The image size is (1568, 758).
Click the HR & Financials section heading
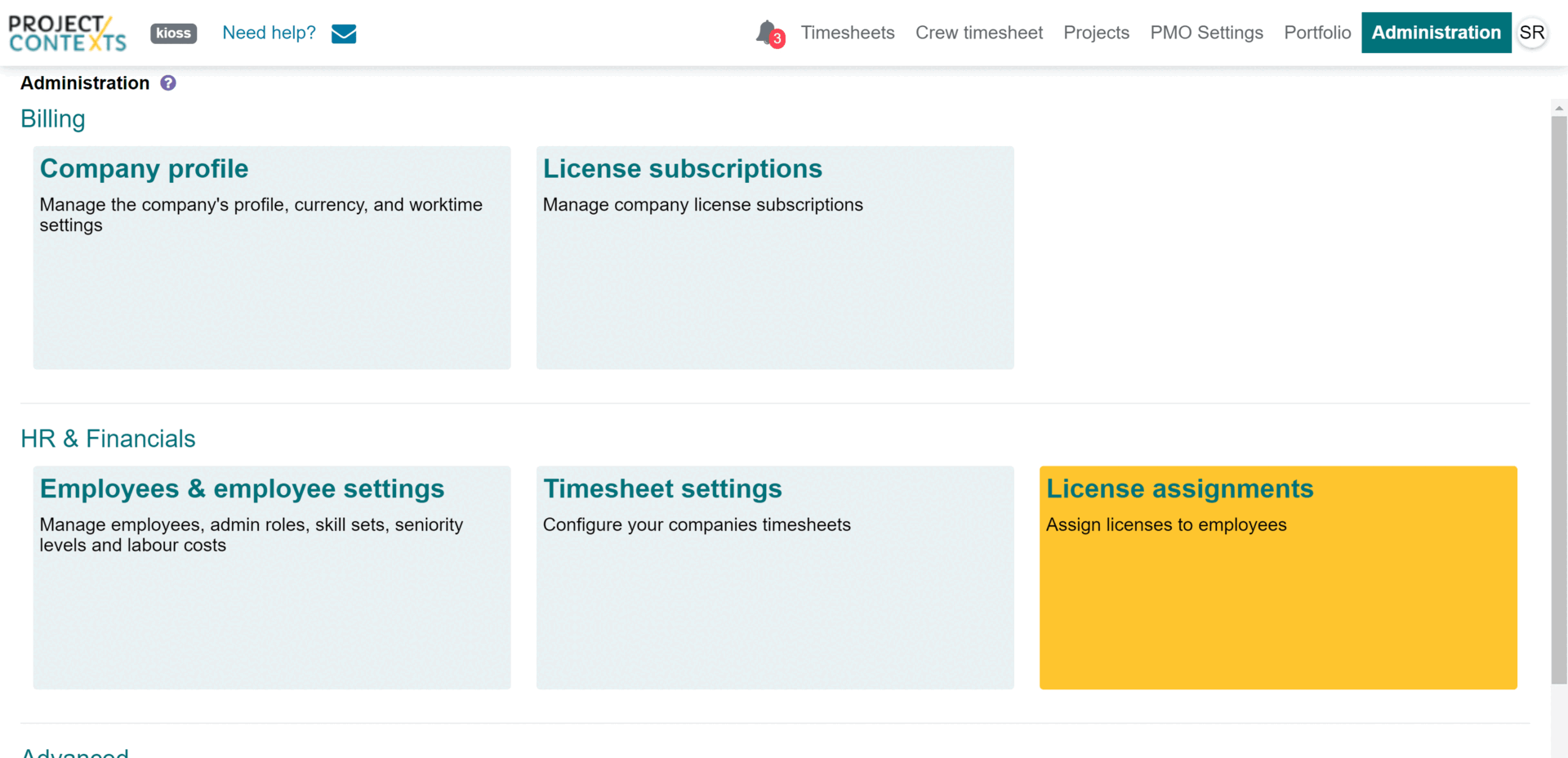click(x=108, y=439)
